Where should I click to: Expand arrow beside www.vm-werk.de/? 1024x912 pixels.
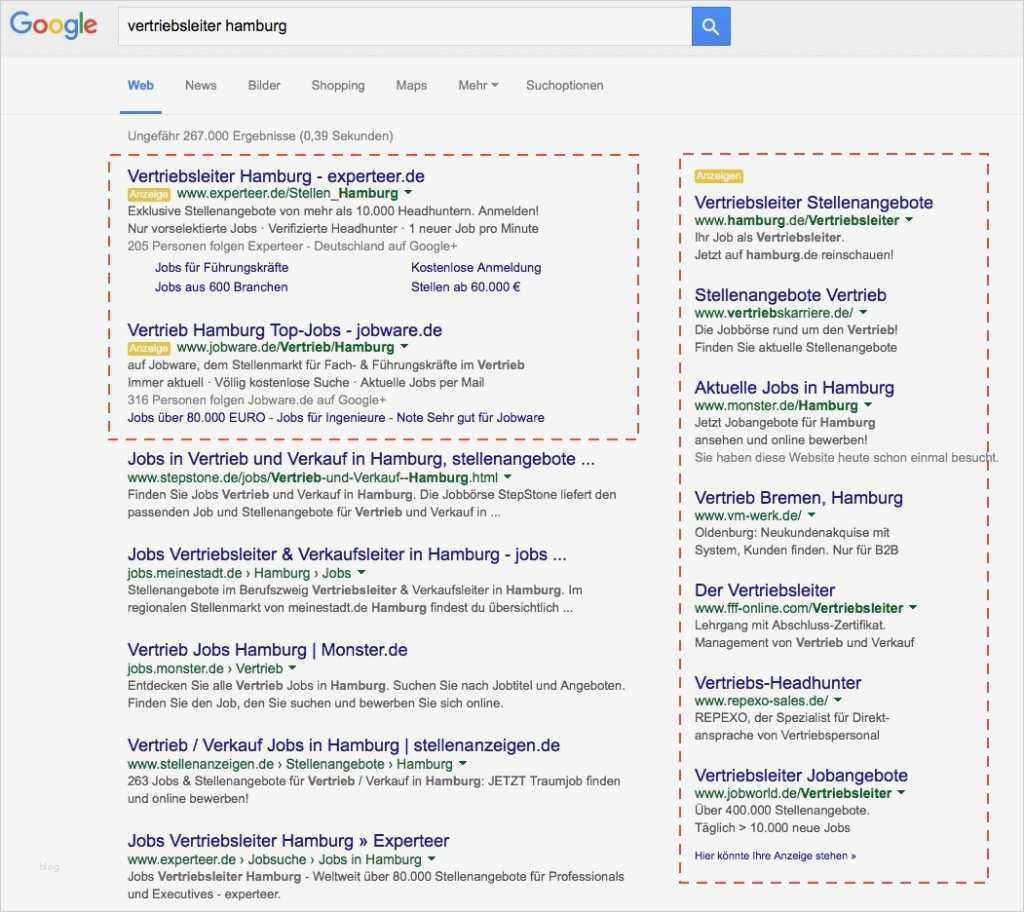point(812,515)
